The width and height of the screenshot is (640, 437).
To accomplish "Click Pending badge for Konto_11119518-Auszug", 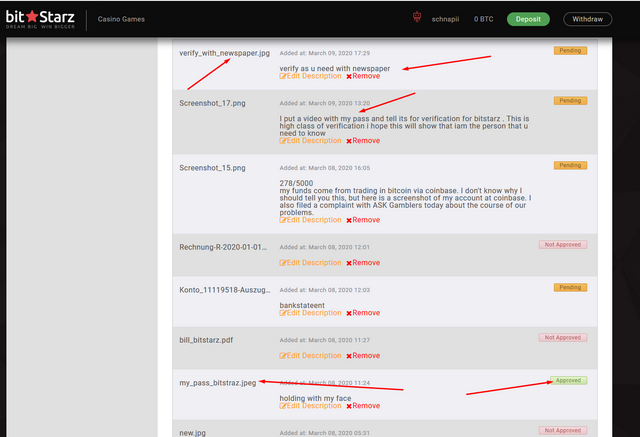I will pos(570,287).
